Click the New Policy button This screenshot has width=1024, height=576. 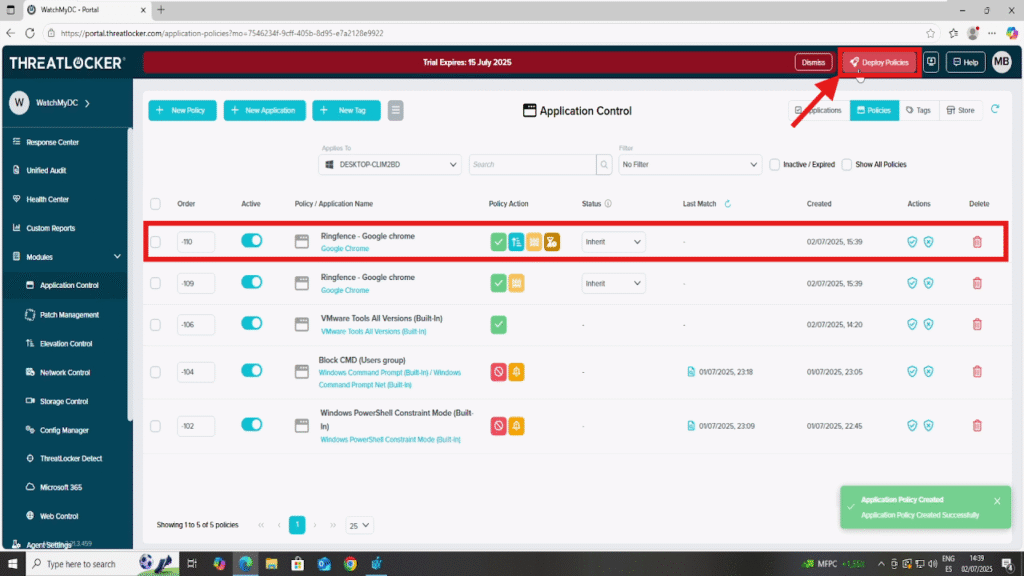(x=182, y=110)
